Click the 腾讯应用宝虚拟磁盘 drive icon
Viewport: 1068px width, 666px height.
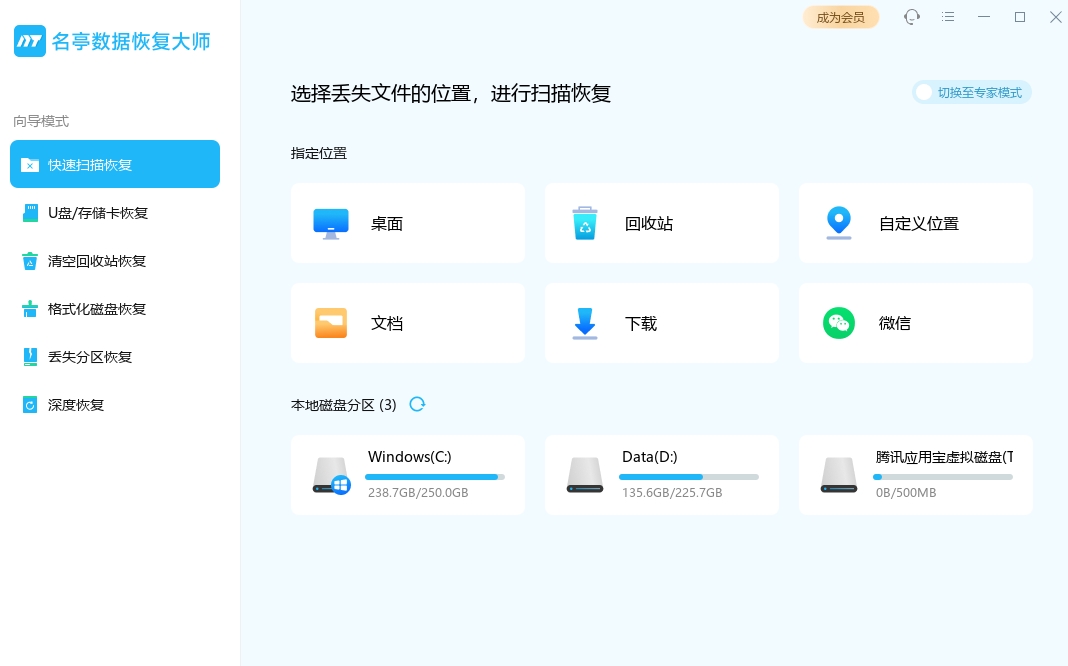tap(838, 475)
